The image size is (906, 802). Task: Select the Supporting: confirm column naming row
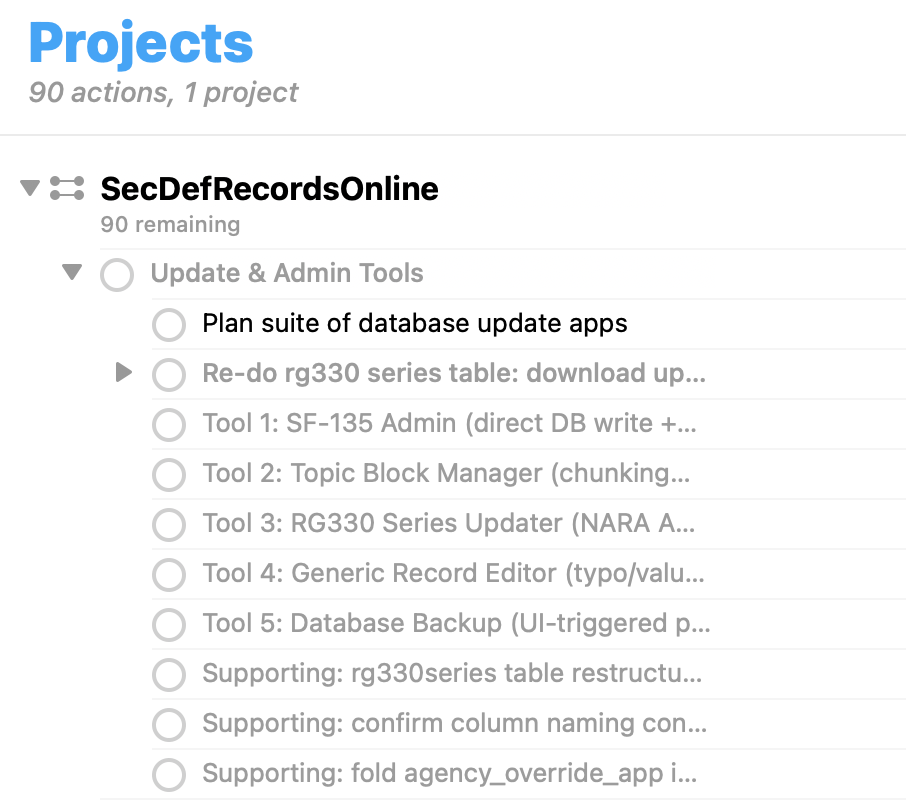[454, 723]
